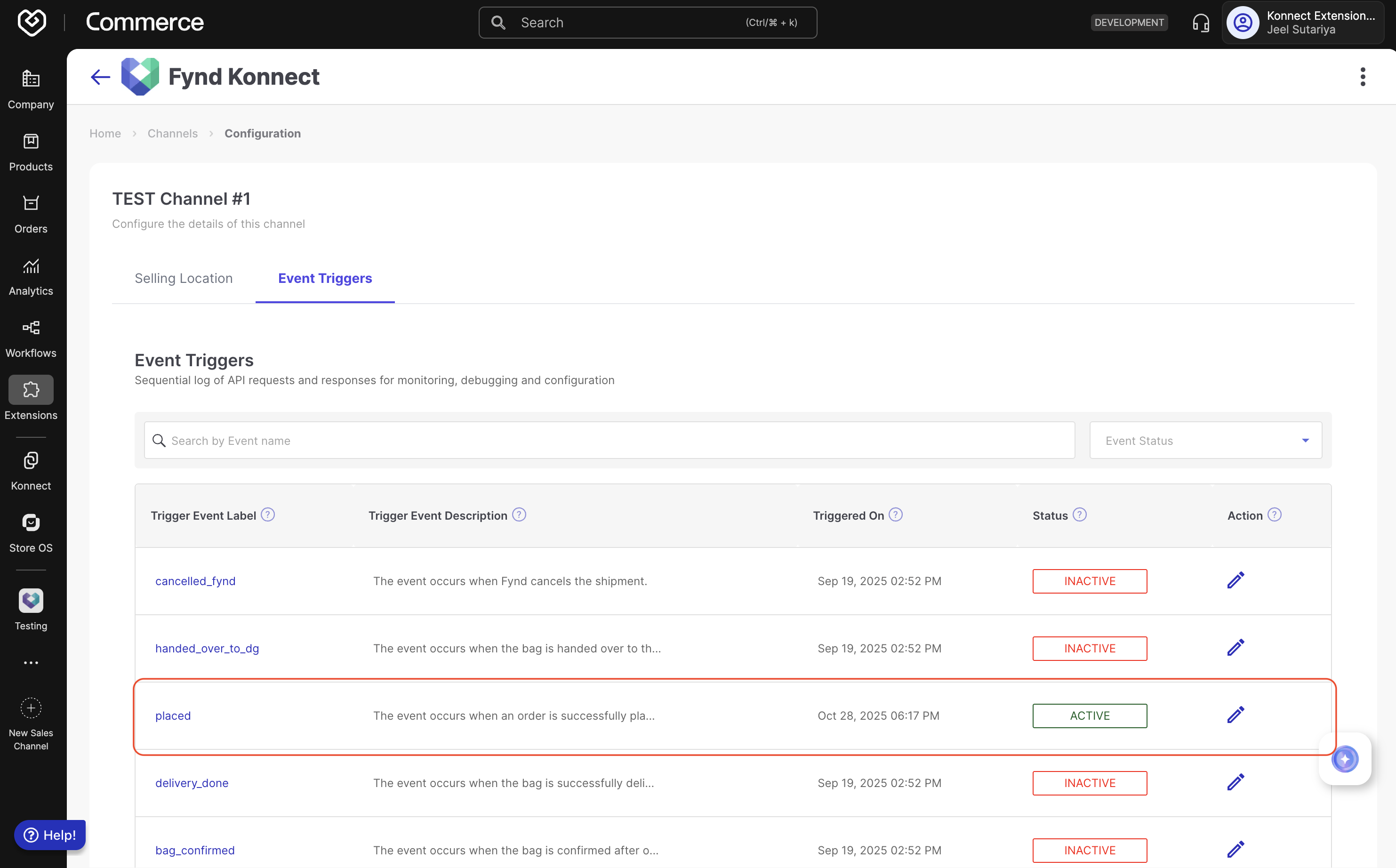Screen dimensions: 1396x868
Task: Click help icon beside Triggered On
Action: point(896,515)
